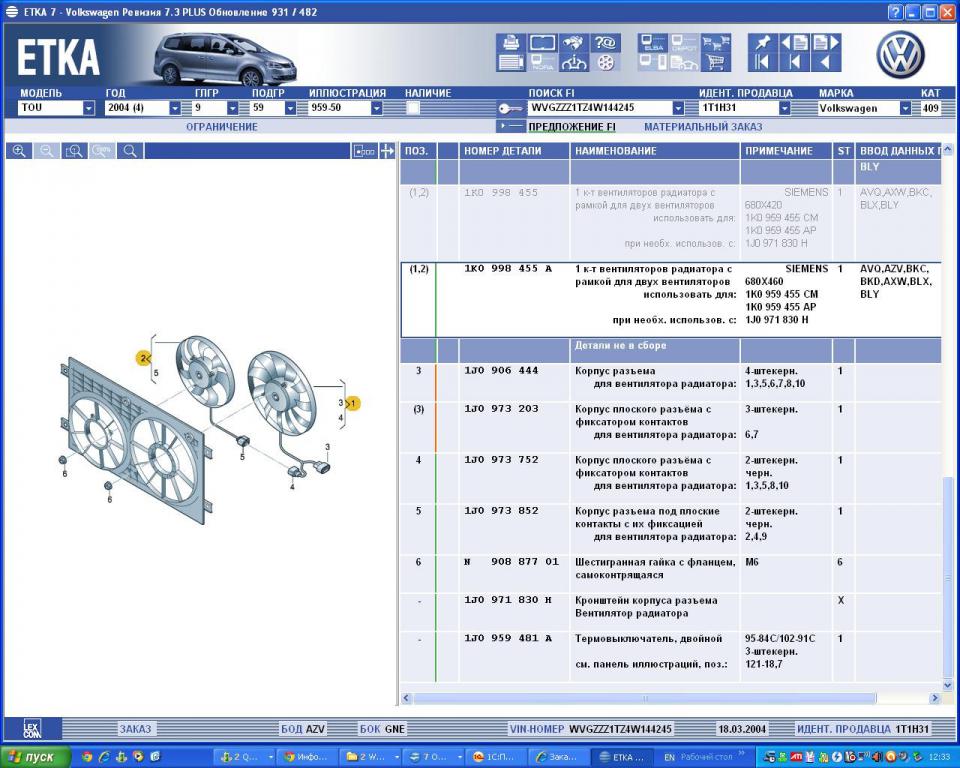Viewport: 960px width, 768px height.
Task: Jump to first with the double-bar arrow
Action: tap(763, 62)
